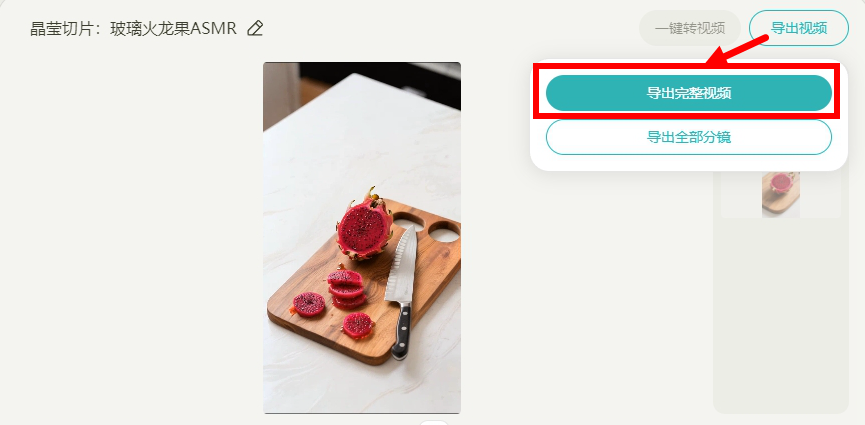Click the 一键转视频 button
Viewport: 865px width, 425px height.
pos(690,28)
